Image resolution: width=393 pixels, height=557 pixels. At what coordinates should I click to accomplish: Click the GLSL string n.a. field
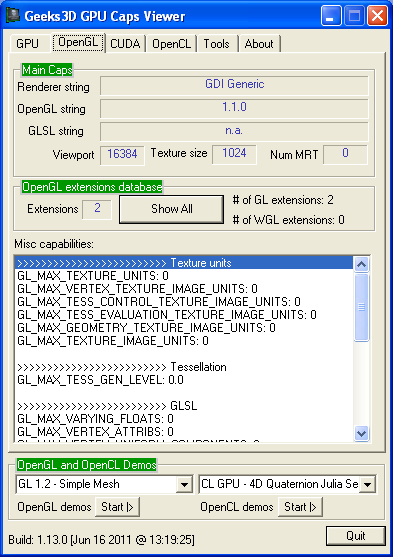tap(235, 131)
